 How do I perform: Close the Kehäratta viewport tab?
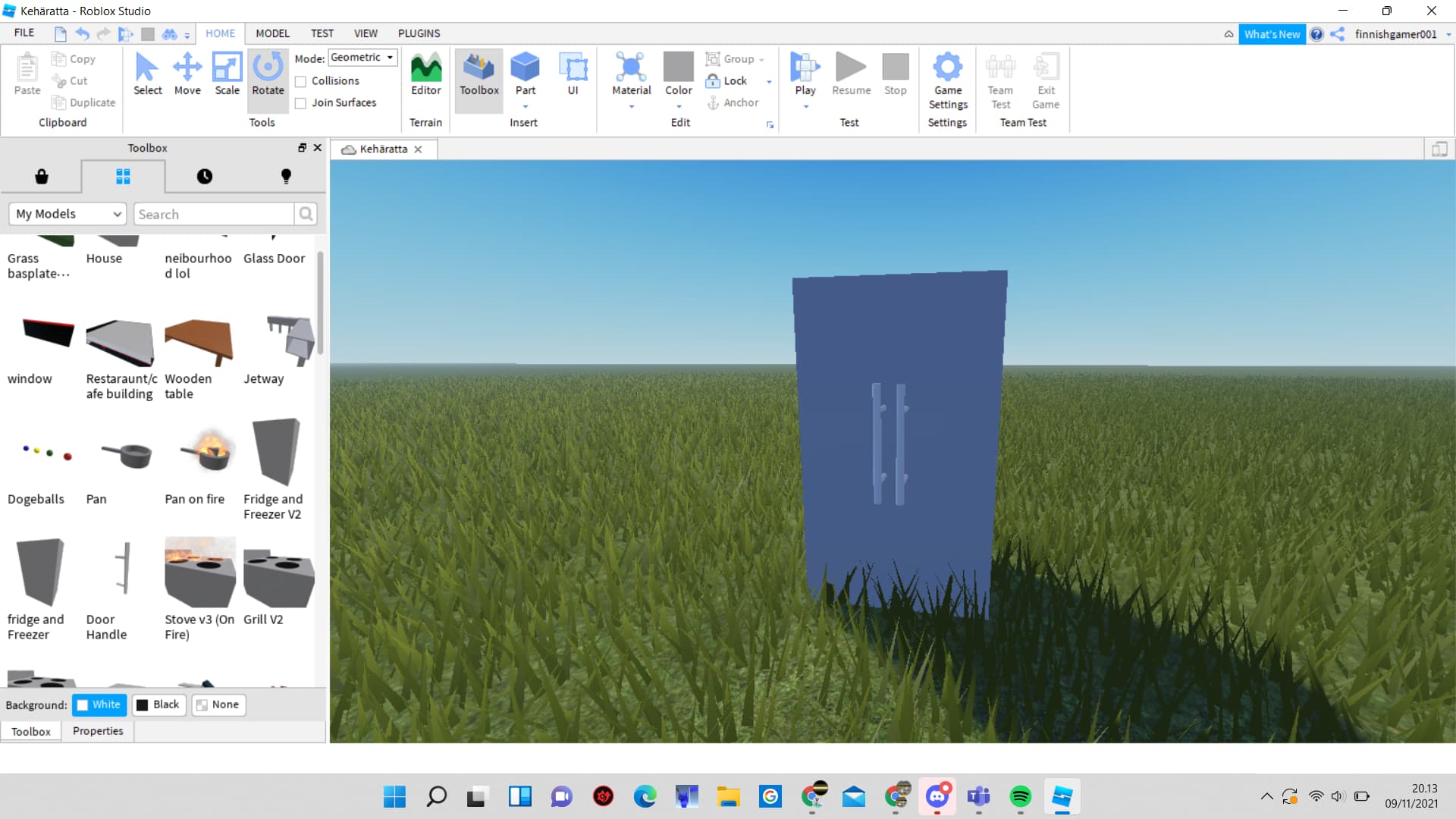pos(418,149)
